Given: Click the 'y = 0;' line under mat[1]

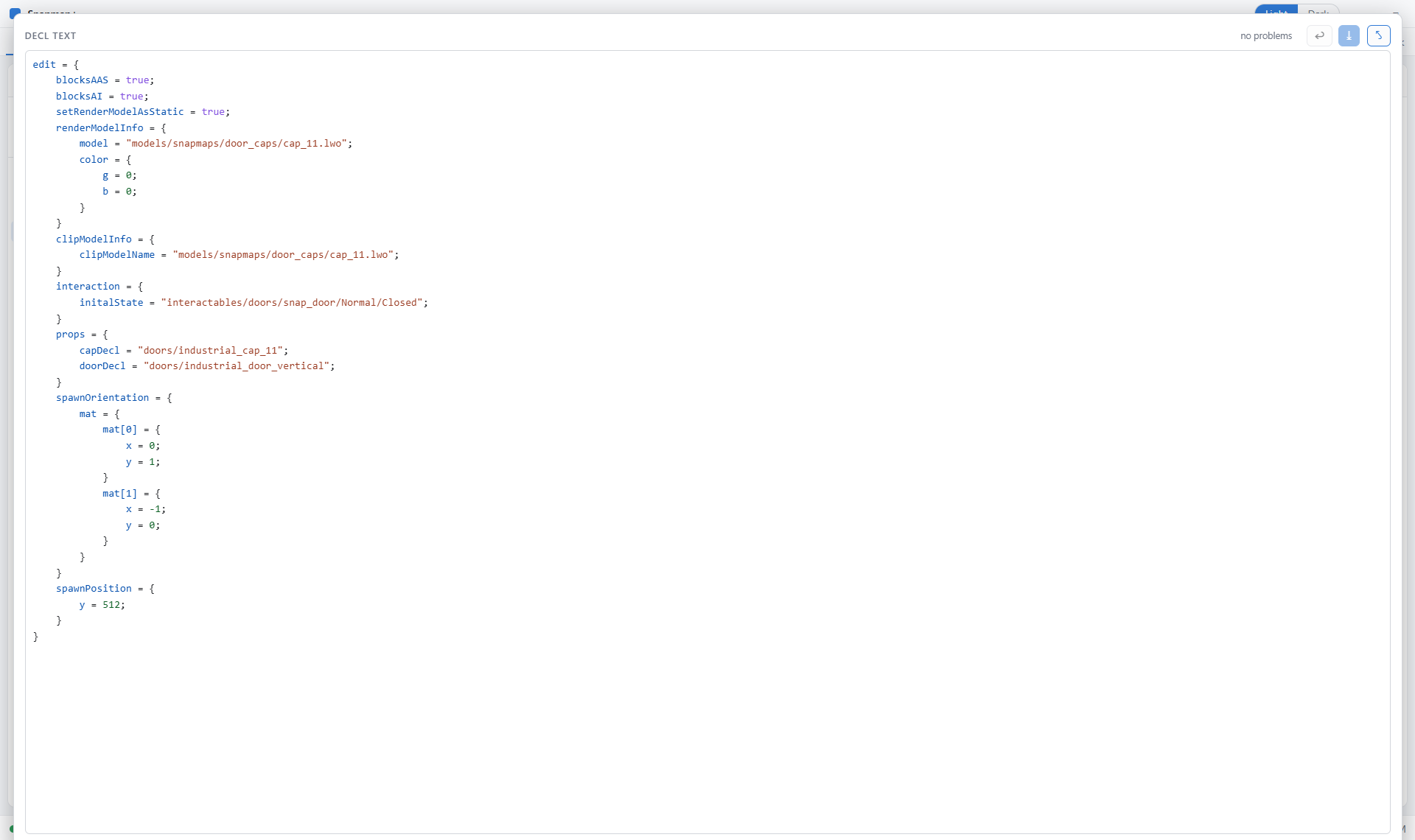Looking at the screenshot, I should click(142, 525).
